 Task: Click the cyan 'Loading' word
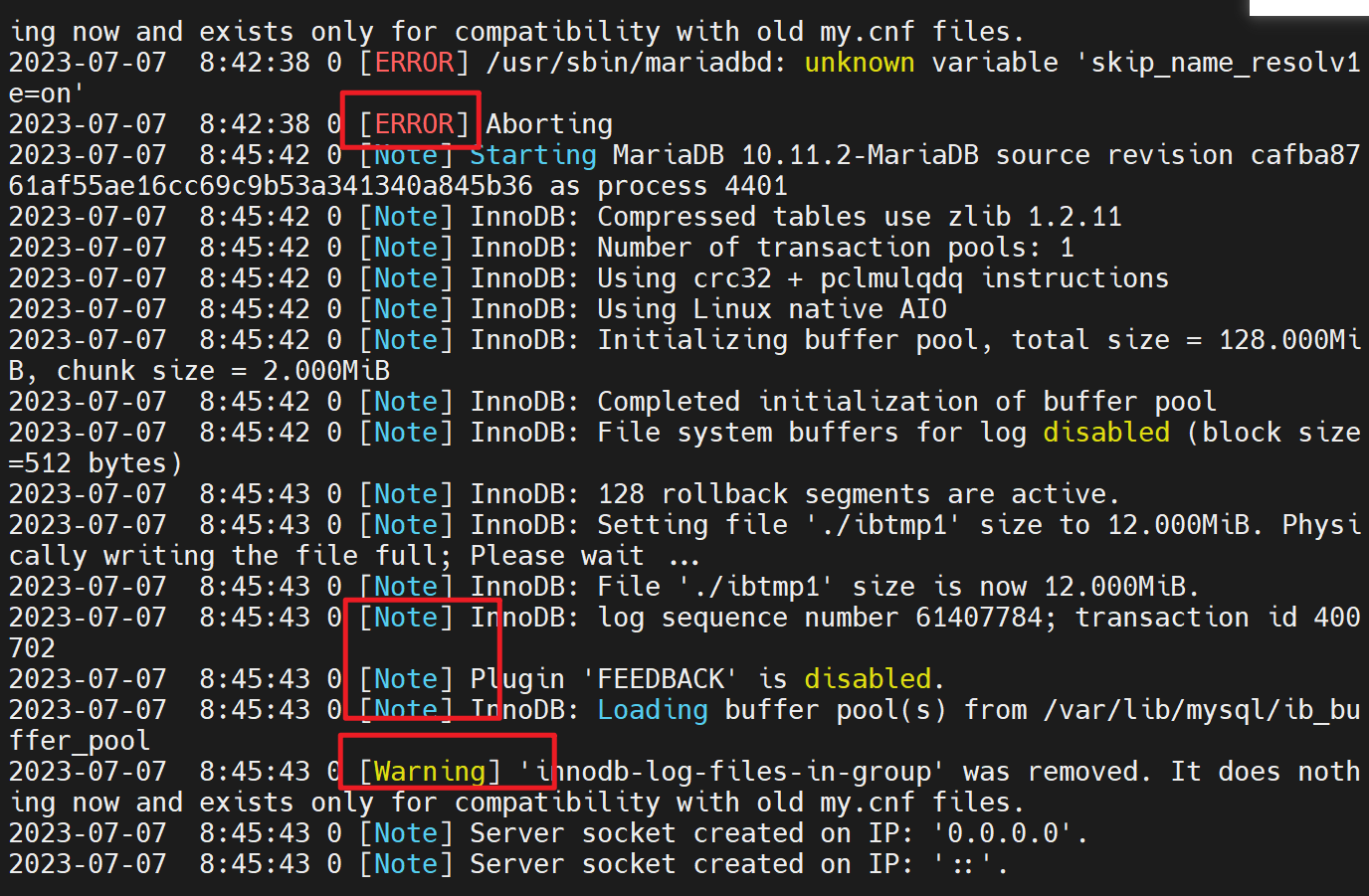pyautogui.click(x=653, y=710)
